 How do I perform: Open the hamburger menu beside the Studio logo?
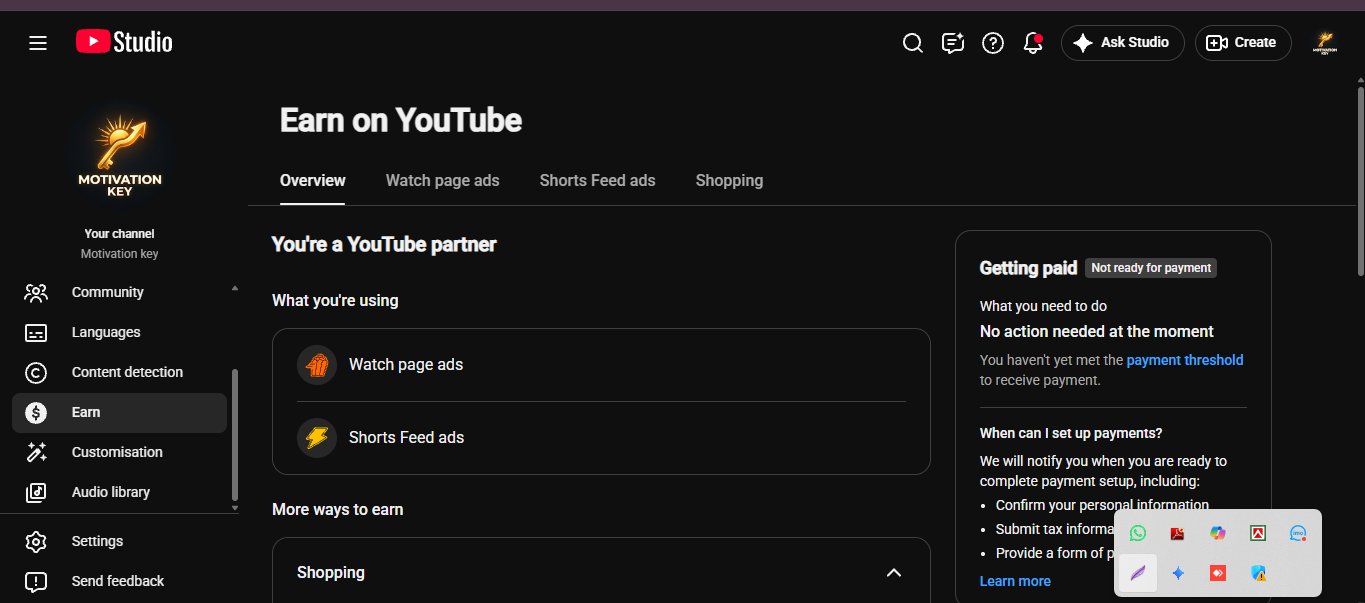38,43
